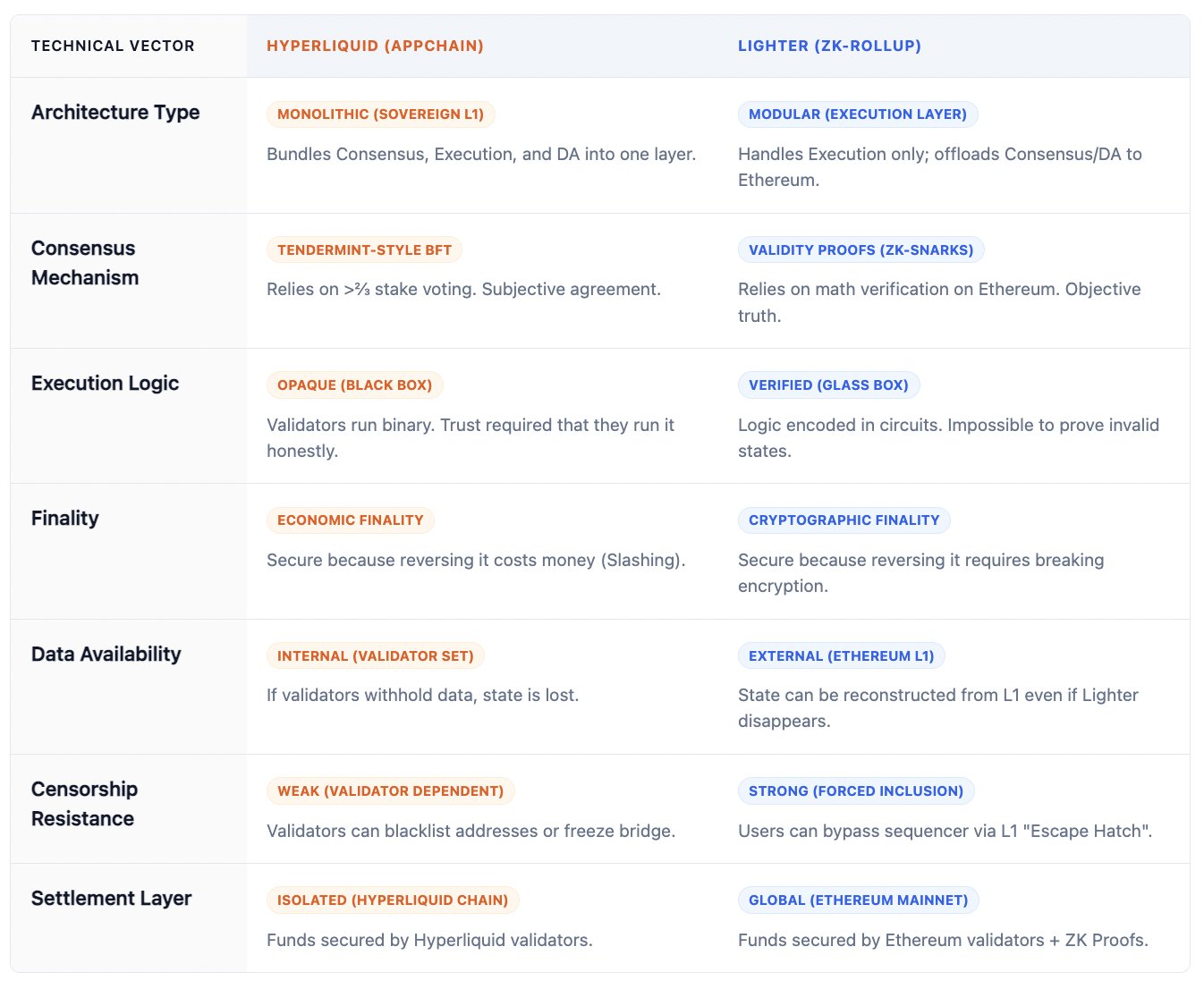Select text "Validators can blacklist addresses or freeze bridge."
1204x989 pixels.
[x=471, y=831]
